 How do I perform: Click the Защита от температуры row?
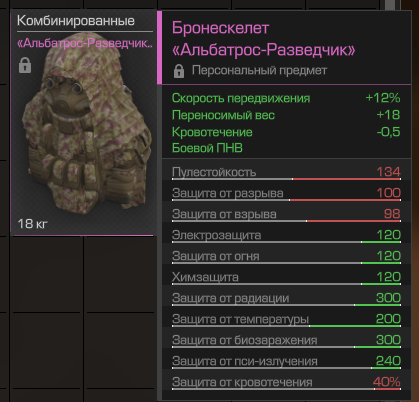click(x=286, y=320)
